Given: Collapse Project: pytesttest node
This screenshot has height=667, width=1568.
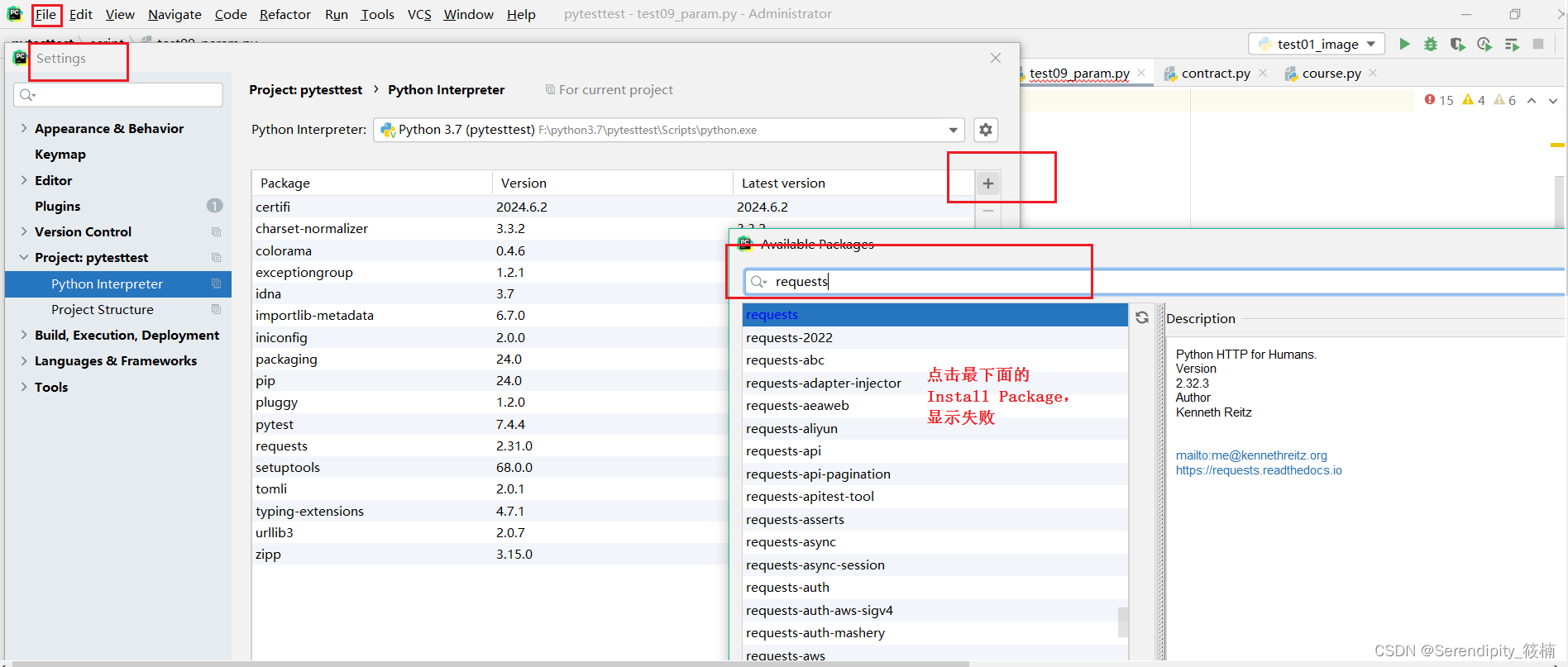Looking at the screenshot, I should click(23, 258).
